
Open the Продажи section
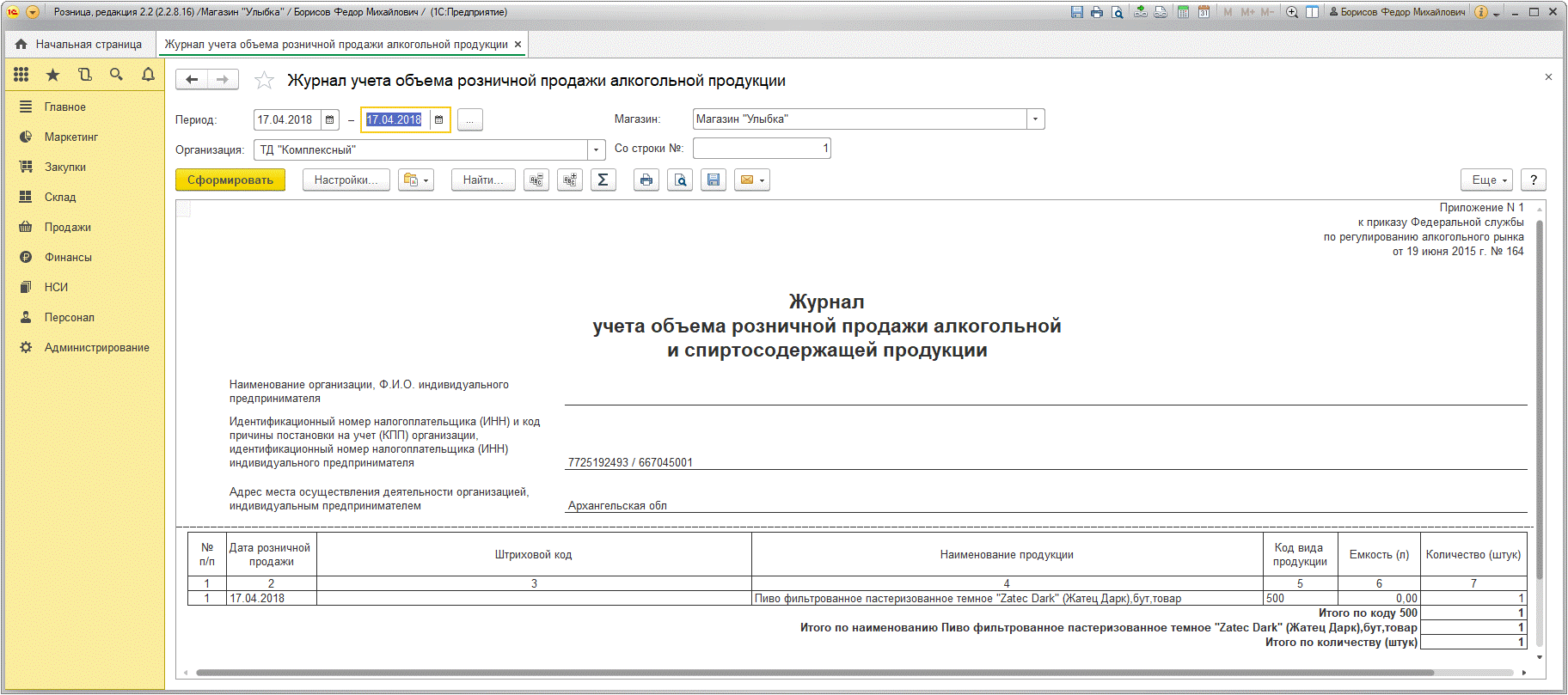click(84, 228)
